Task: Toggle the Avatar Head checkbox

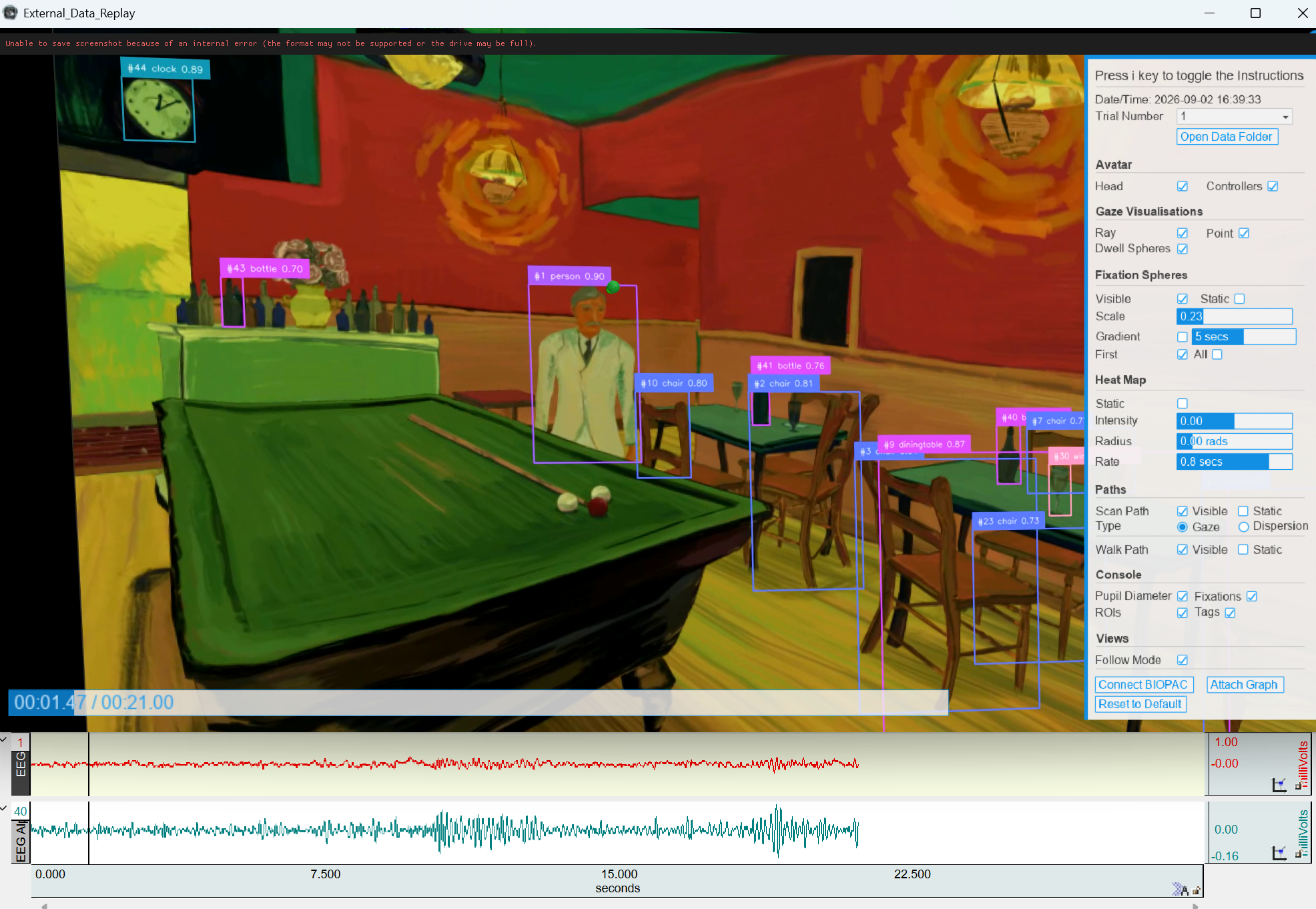Action: (1183, 186)
